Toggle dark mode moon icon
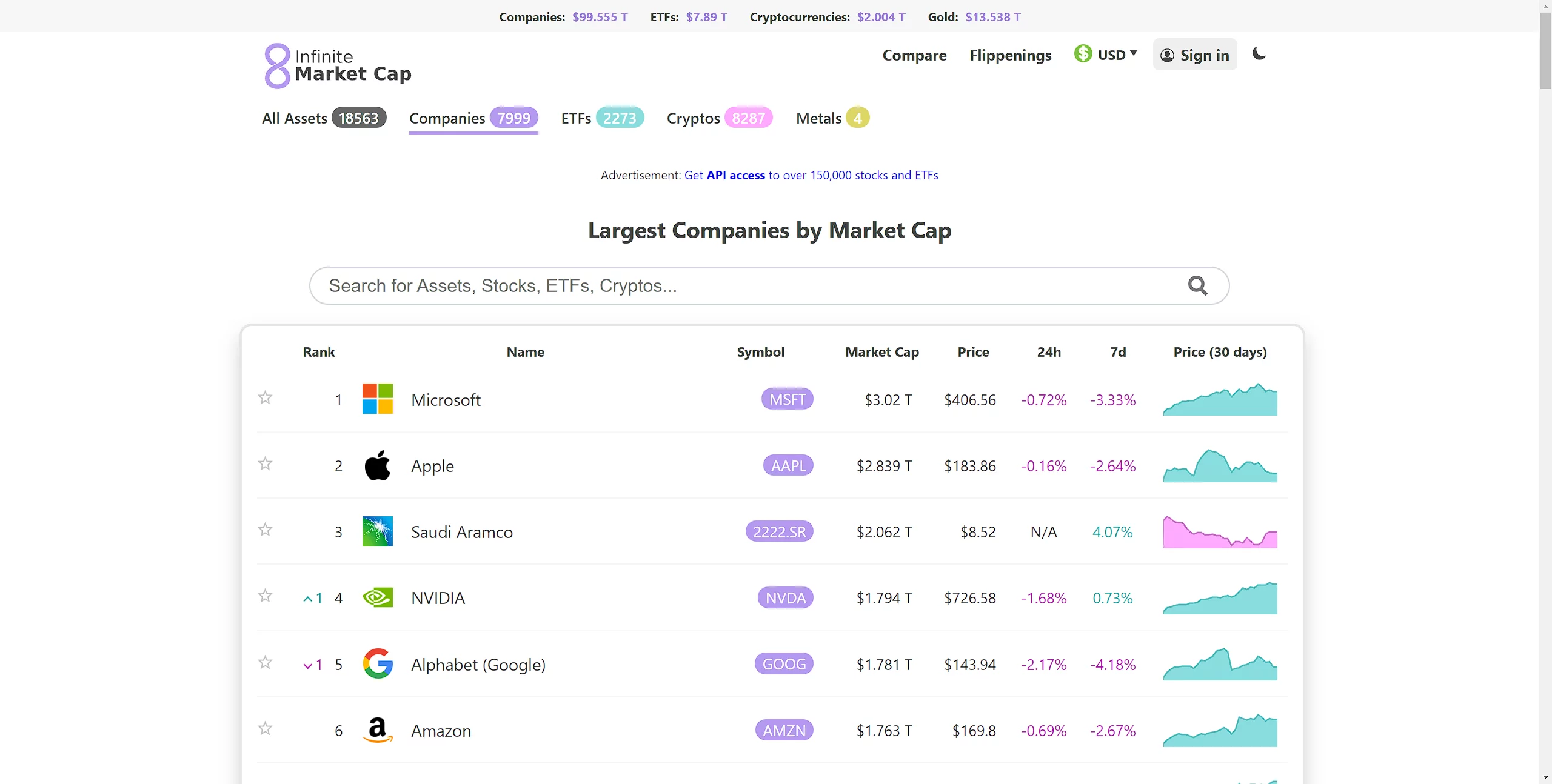Viewport: 1552px width, 784px height. point(1259,55)
